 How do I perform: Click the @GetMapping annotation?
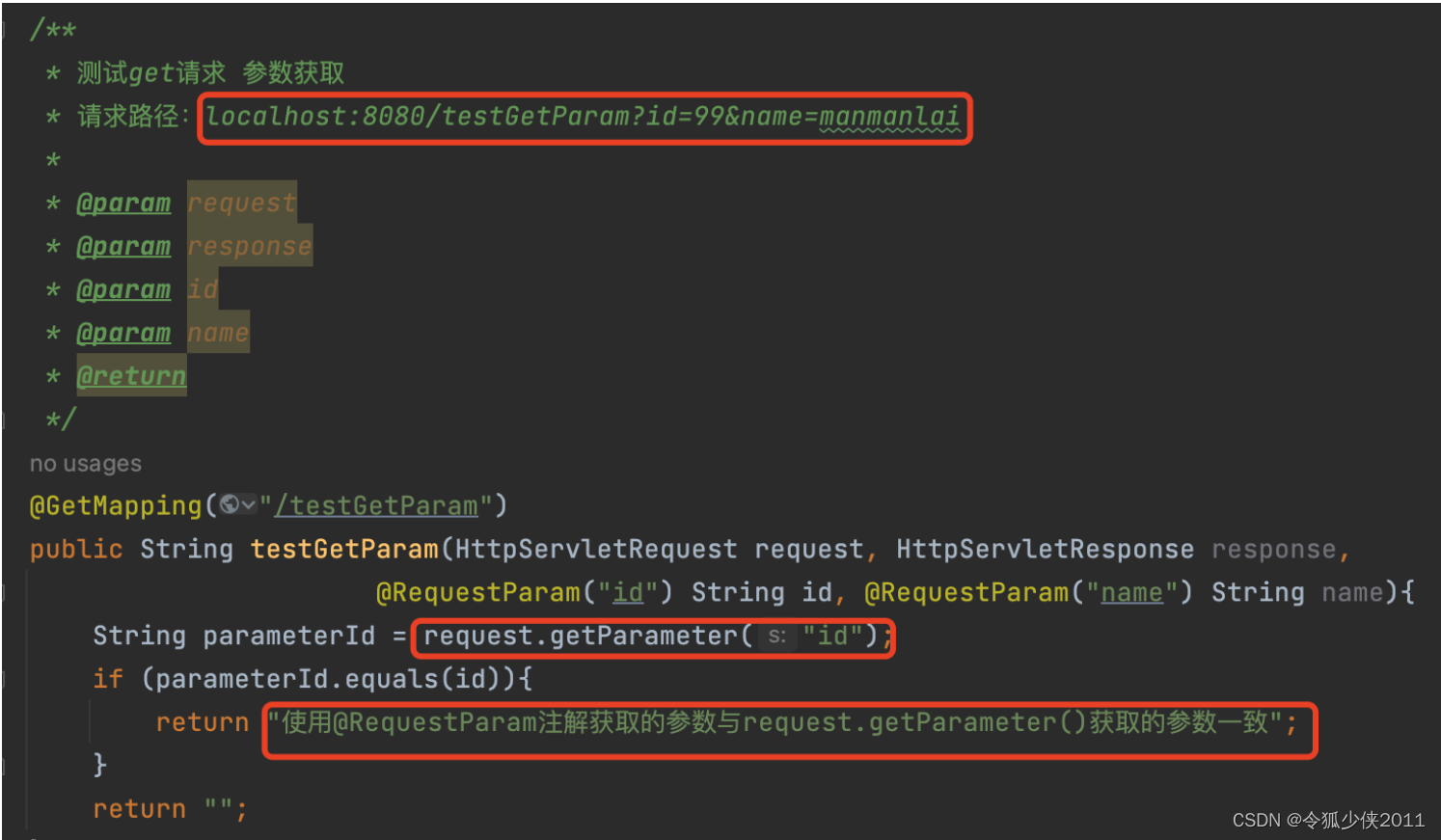[x=116, y=505]
